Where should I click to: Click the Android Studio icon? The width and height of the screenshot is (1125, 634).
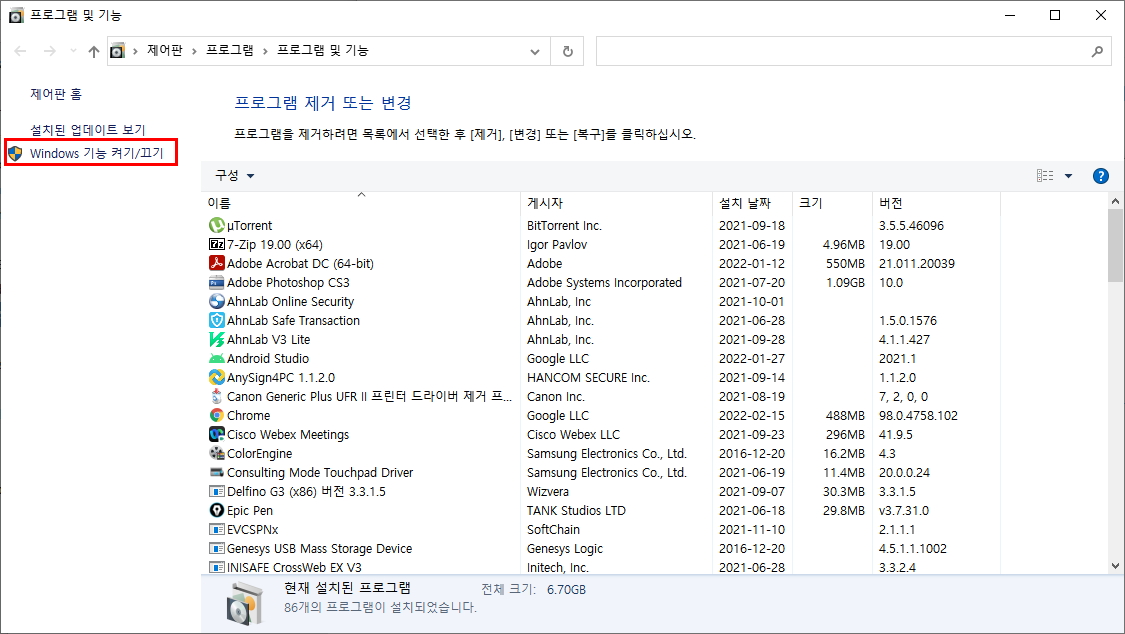coord(217,359)
